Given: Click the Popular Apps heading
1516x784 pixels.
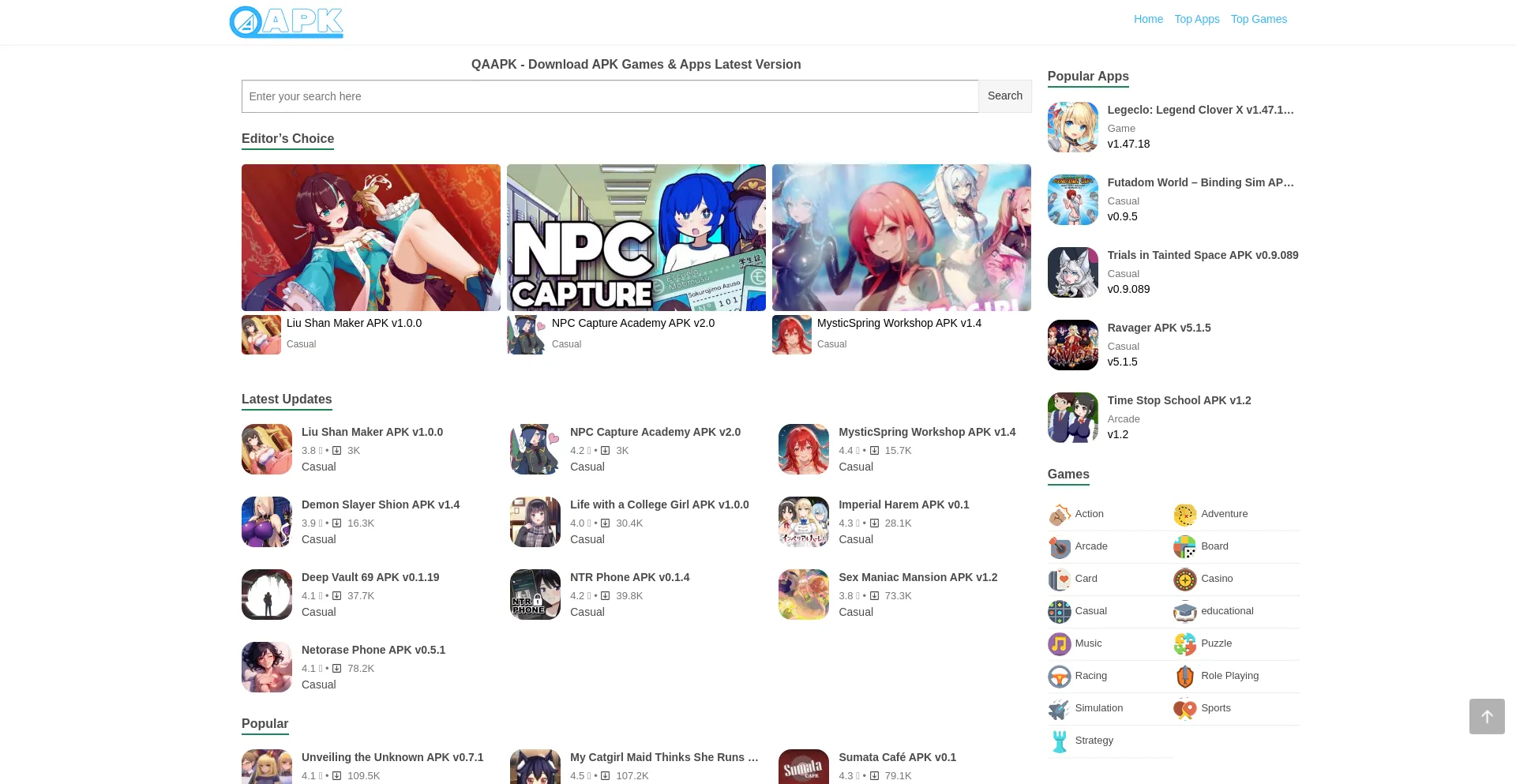Looking at the screenshot, I should (x=1088, y=76).
